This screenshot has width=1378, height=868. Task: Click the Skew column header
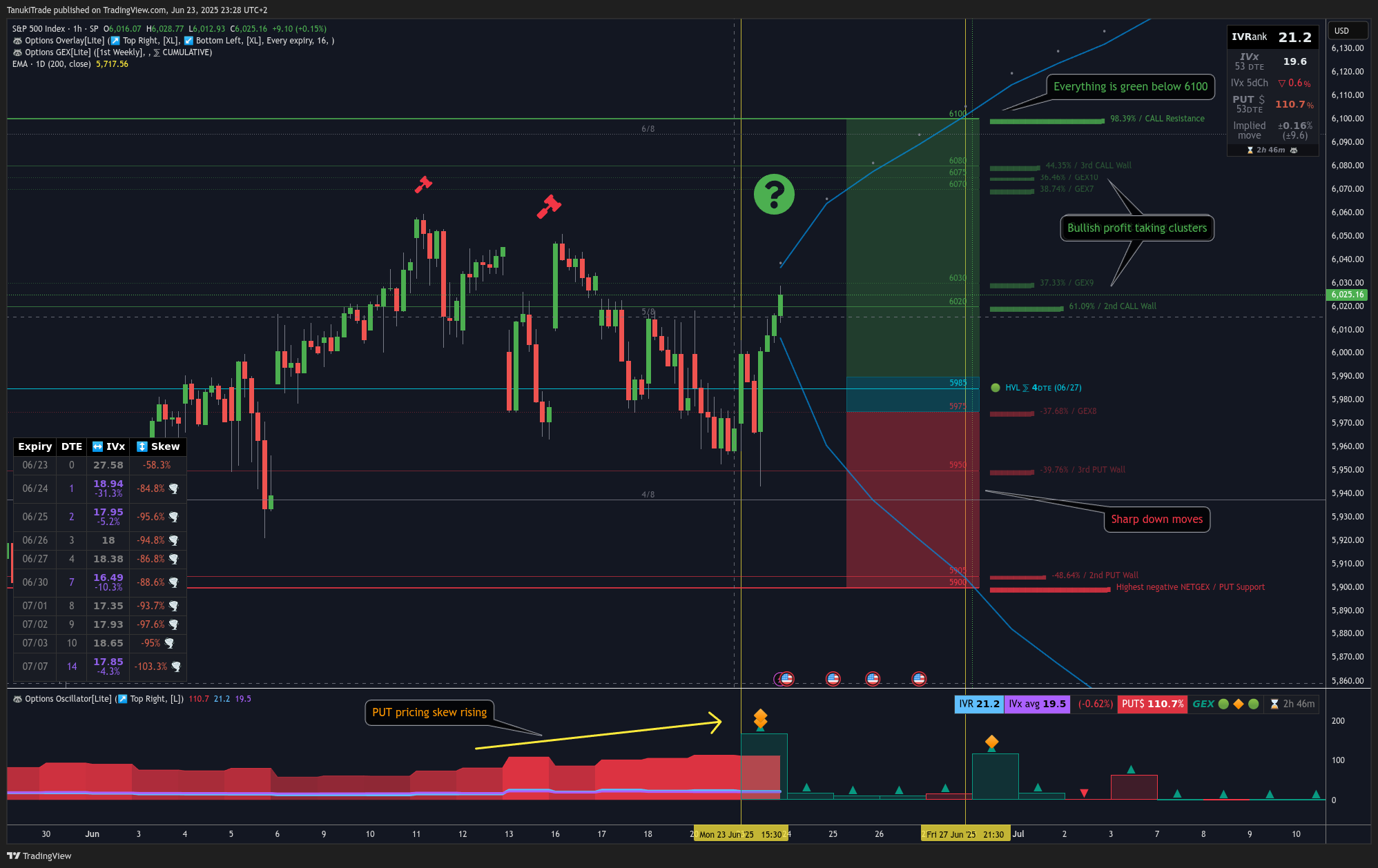coord(158,446)
